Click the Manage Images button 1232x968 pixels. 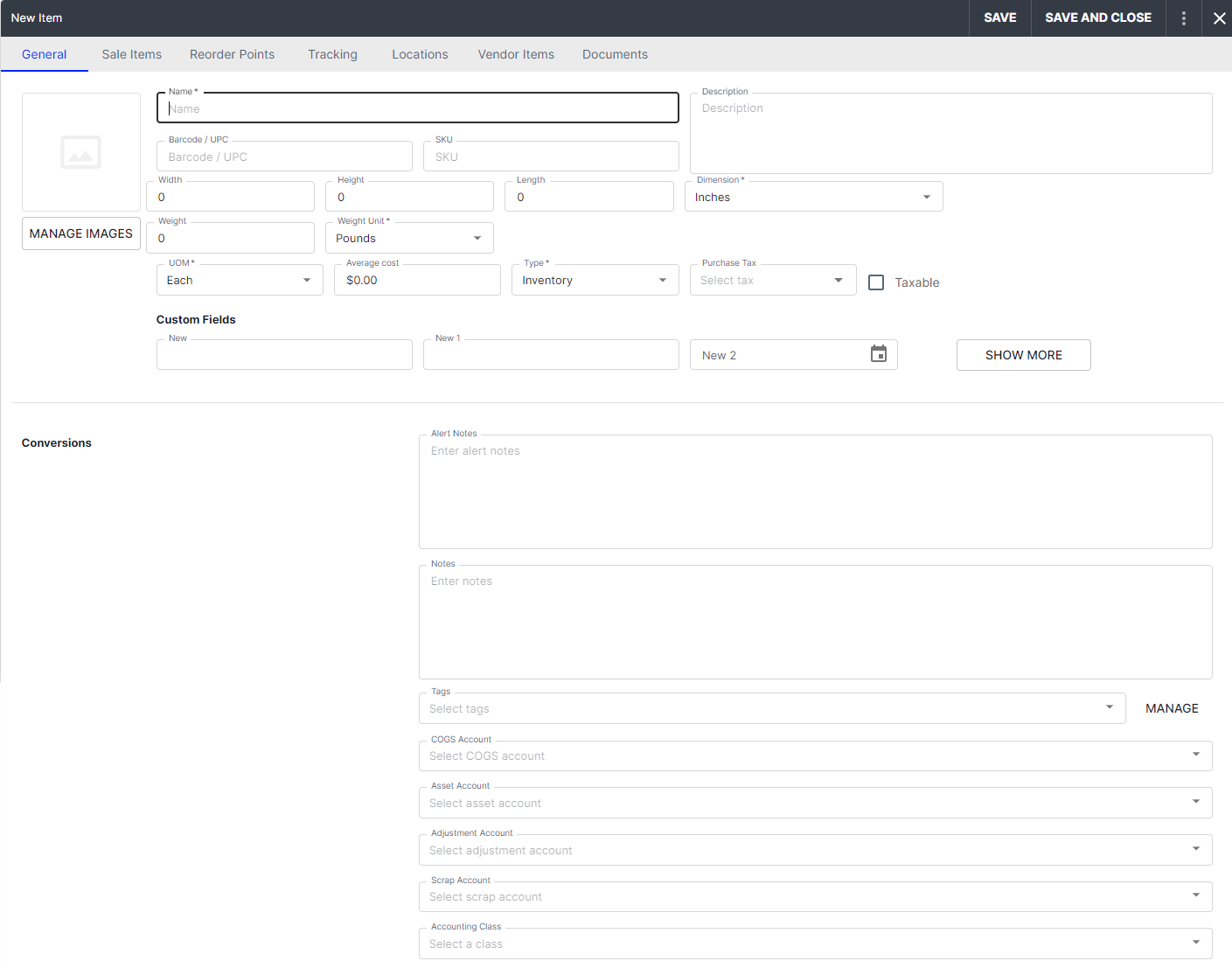(81, 233)
